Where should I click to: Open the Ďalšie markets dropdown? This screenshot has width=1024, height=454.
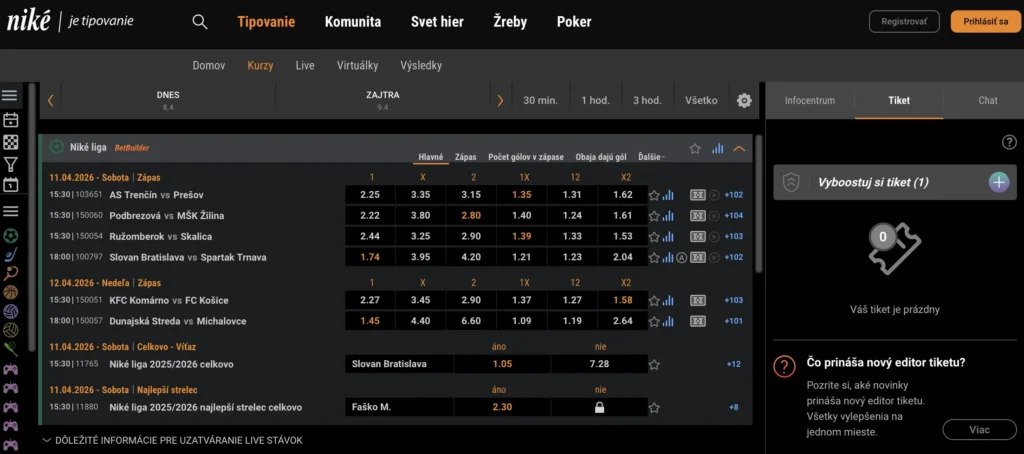point(651,157)
